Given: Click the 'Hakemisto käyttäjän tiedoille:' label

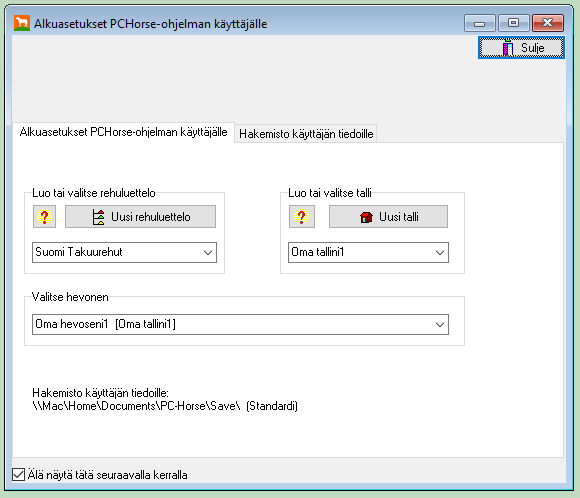Looking at the screenshot, I should (100, 393).
